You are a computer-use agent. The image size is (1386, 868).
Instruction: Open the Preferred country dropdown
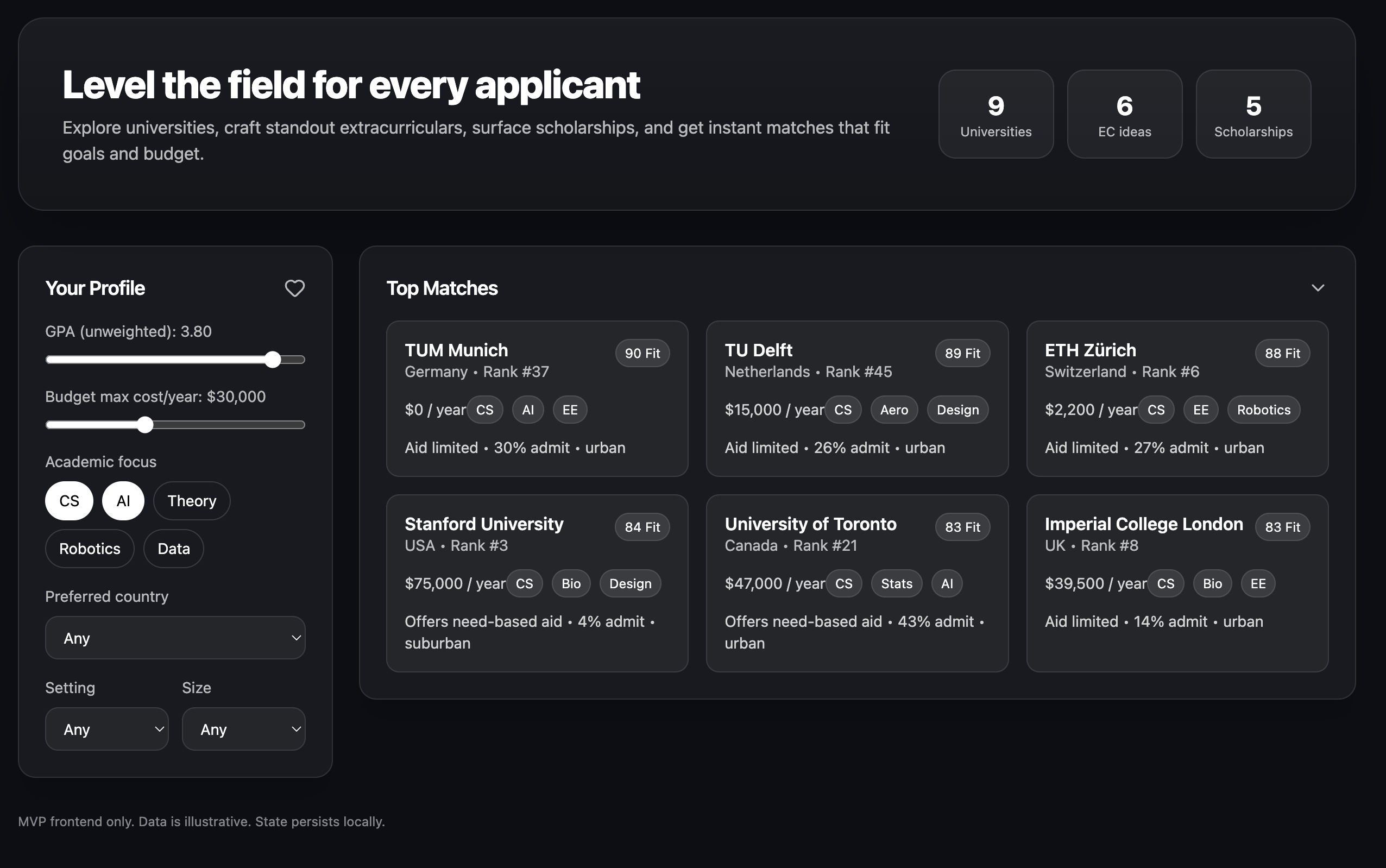(x=175, y=638)
